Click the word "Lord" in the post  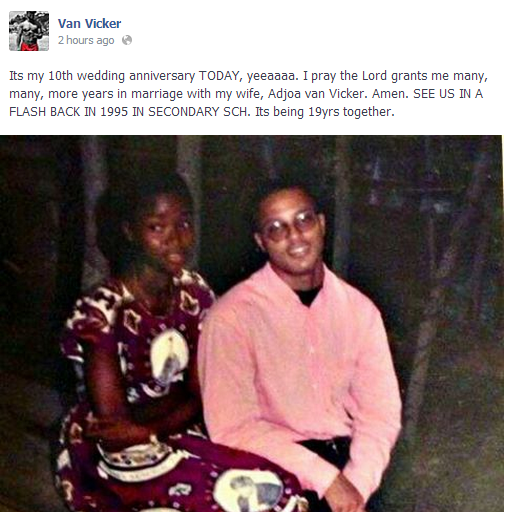(x=374, y=76)
